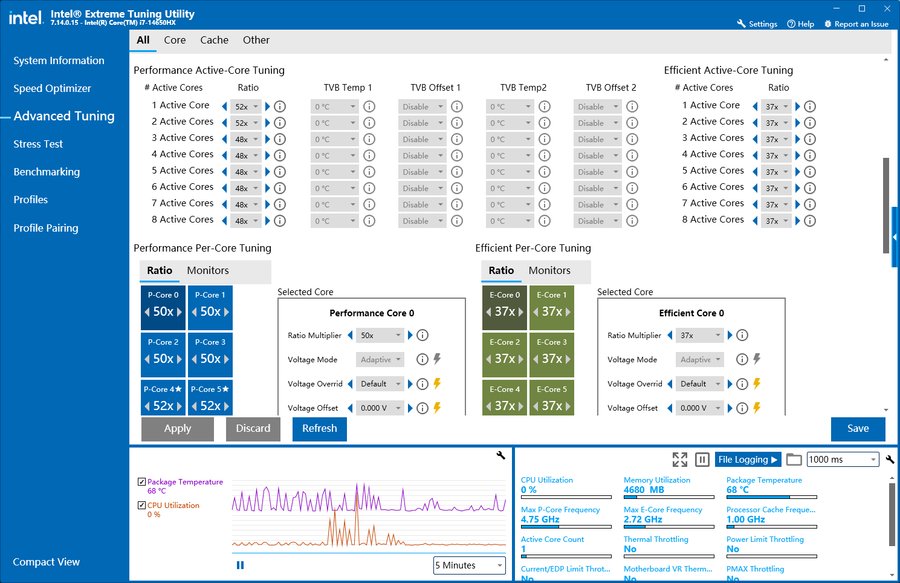The width and height of the screenshot is (900, 583).
Task: Click the Performance Core Voltage Override lightning icon
Action: click(x=437, y=384)
